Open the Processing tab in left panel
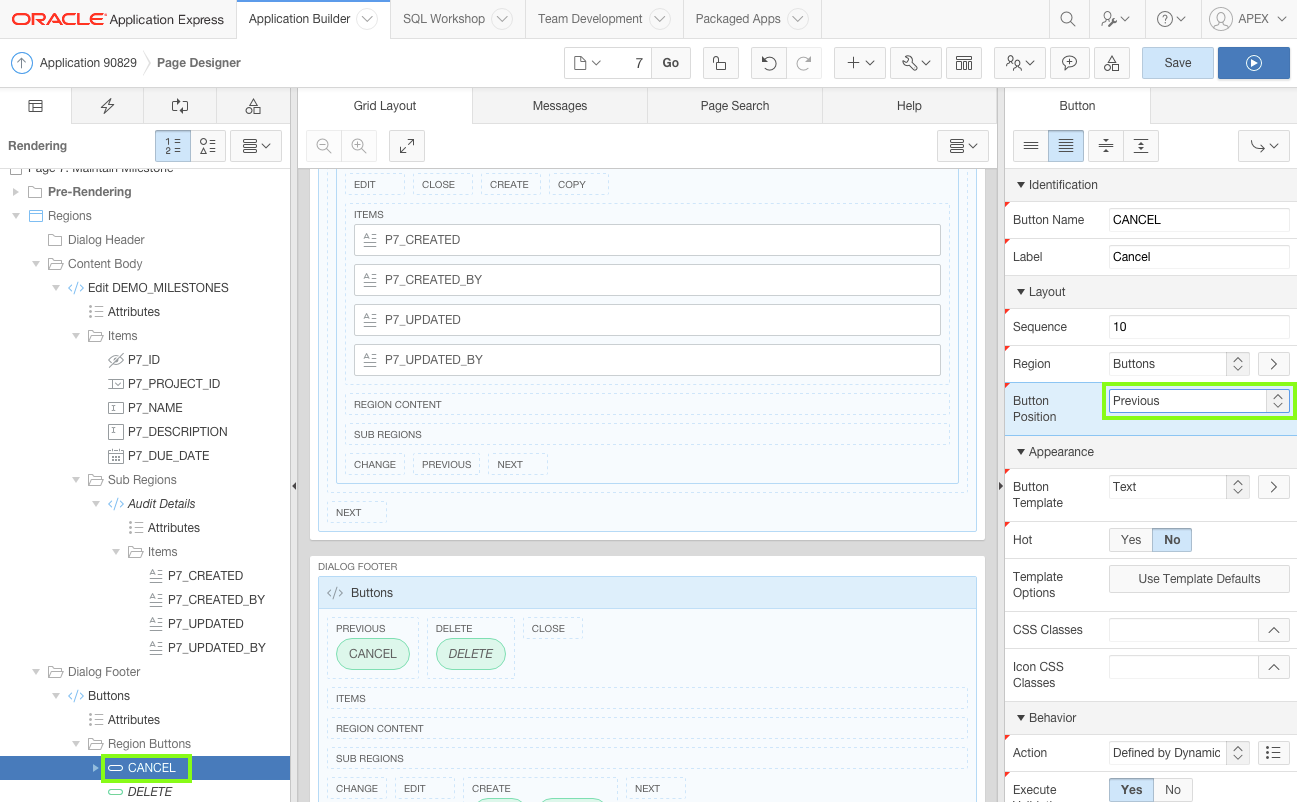Viewport: 1297px width, 802px height. [x=181, y=106]
